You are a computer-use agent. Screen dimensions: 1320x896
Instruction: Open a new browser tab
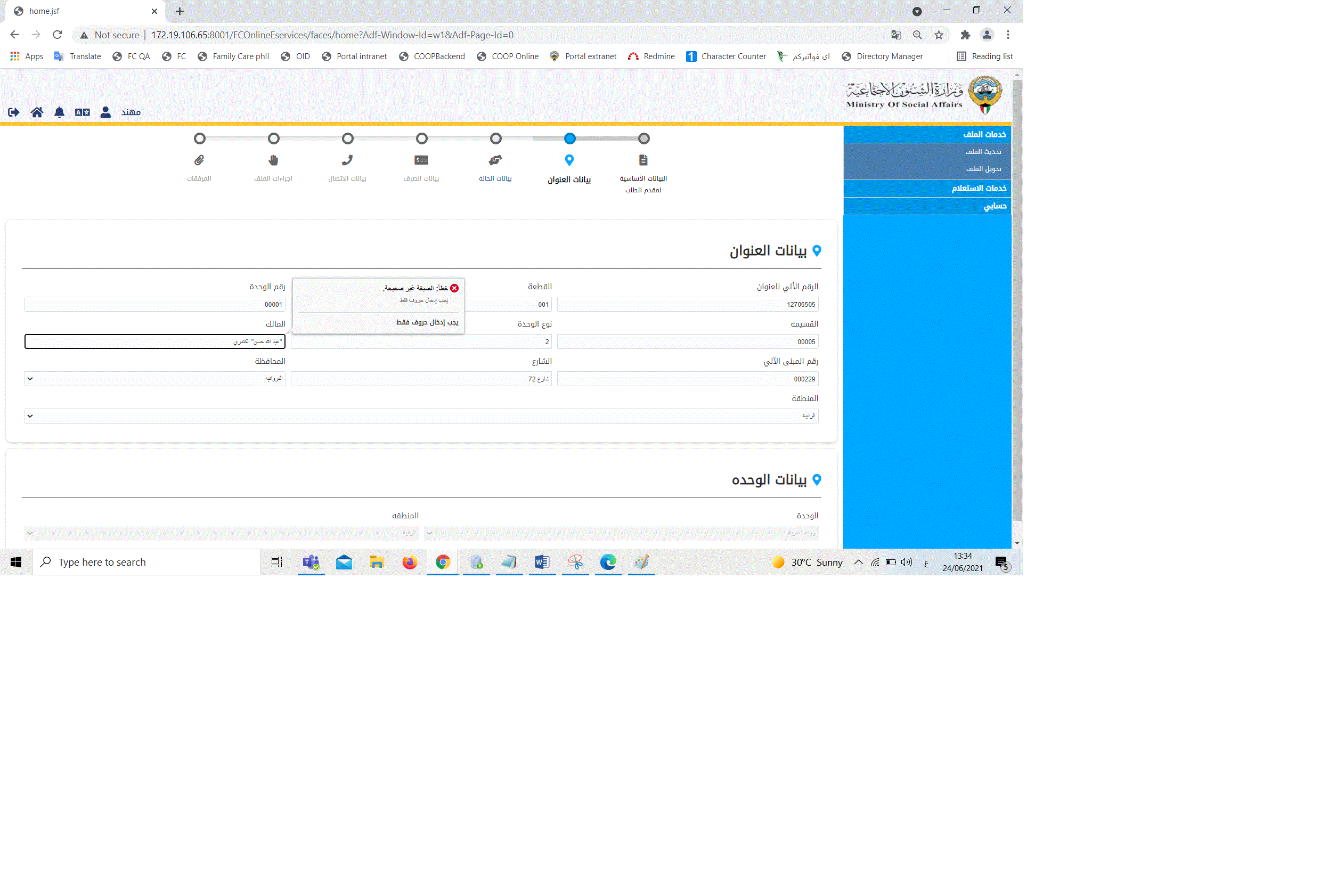(x=180, y=11)
